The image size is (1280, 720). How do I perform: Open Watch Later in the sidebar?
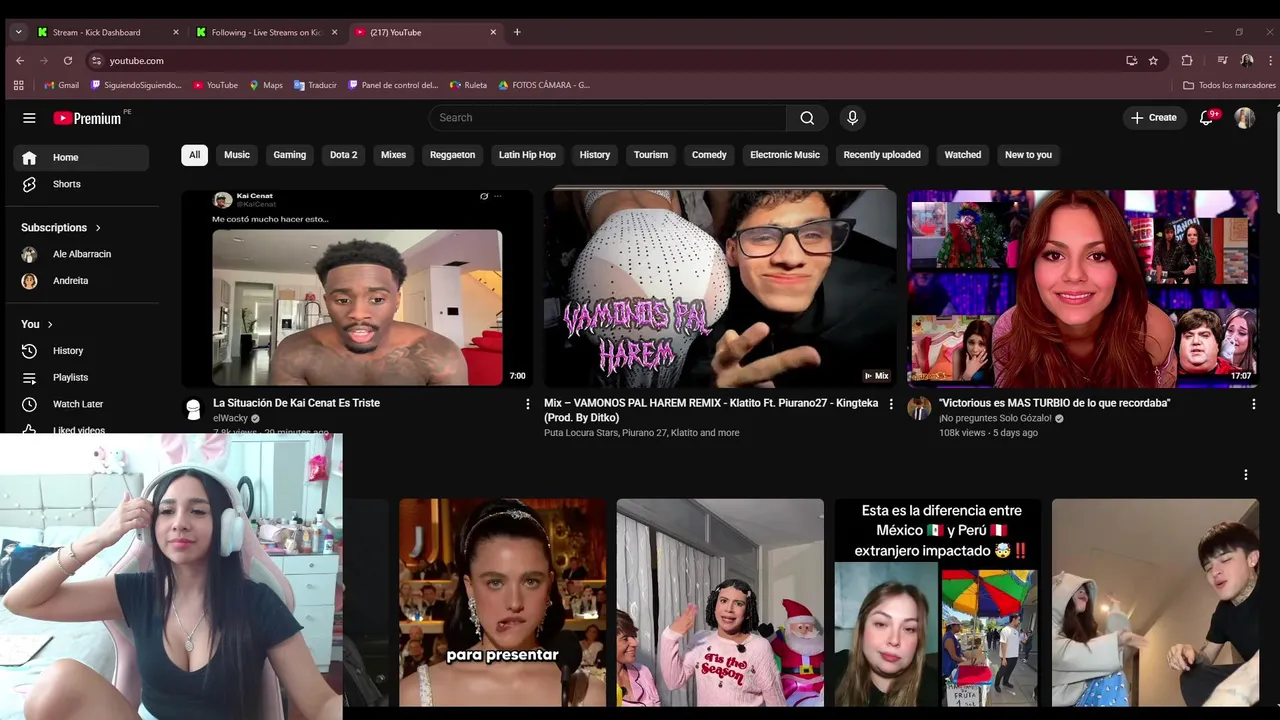coord(81,404)
